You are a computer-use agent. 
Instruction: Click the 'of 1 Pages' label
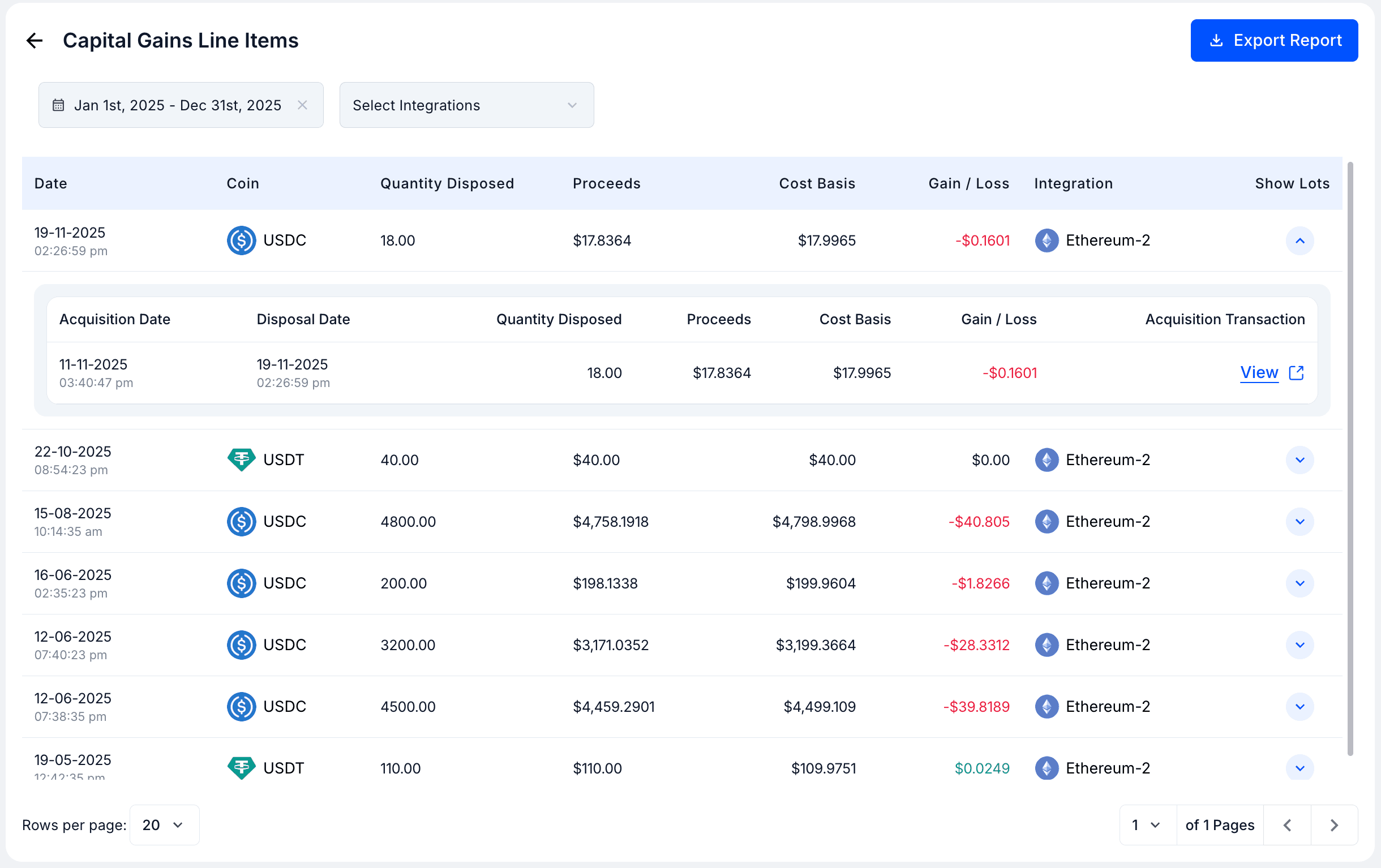coord(1219,825)
